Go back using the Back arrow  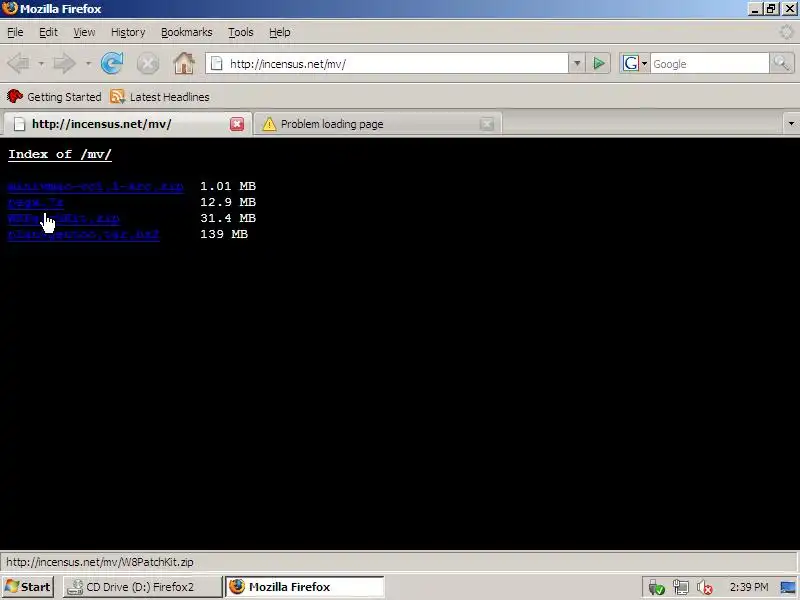pos(19,64)
